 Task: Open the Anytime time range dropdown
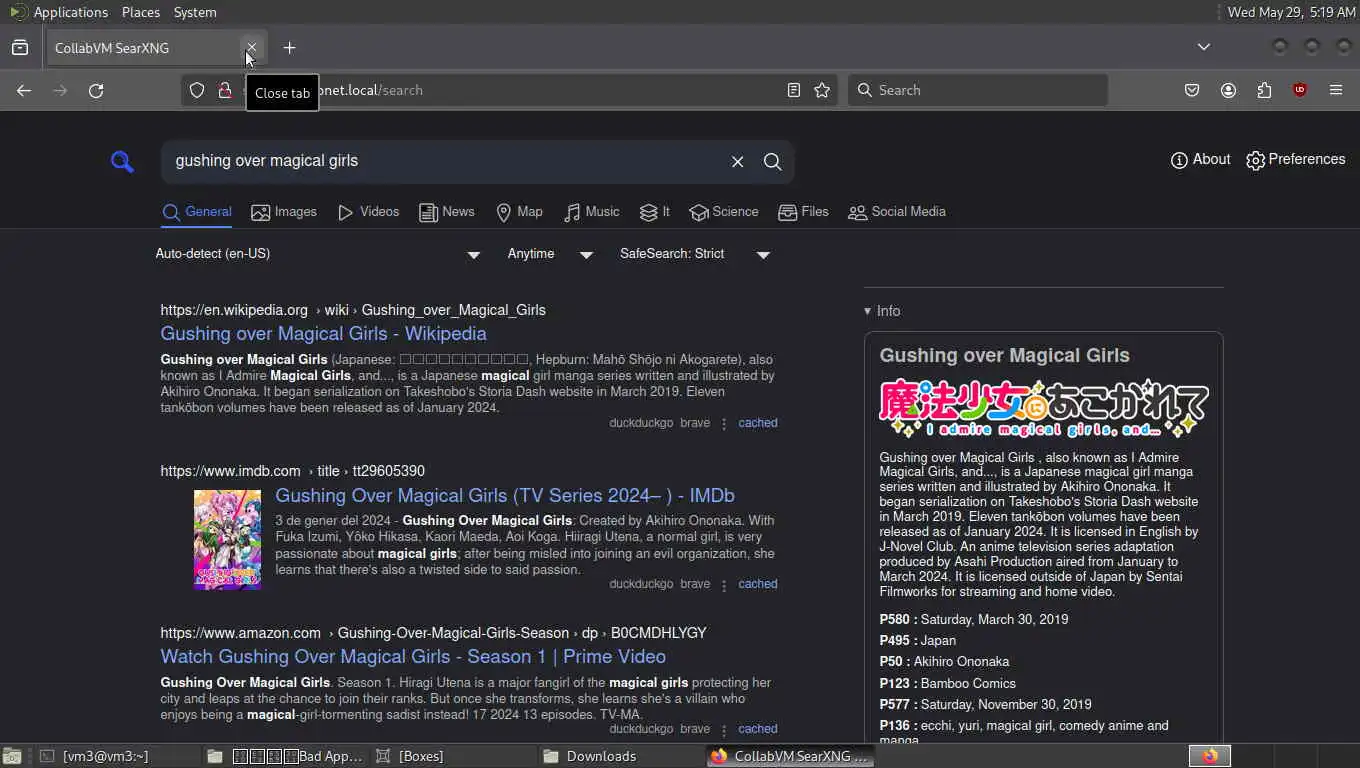(x=550, y=254)
